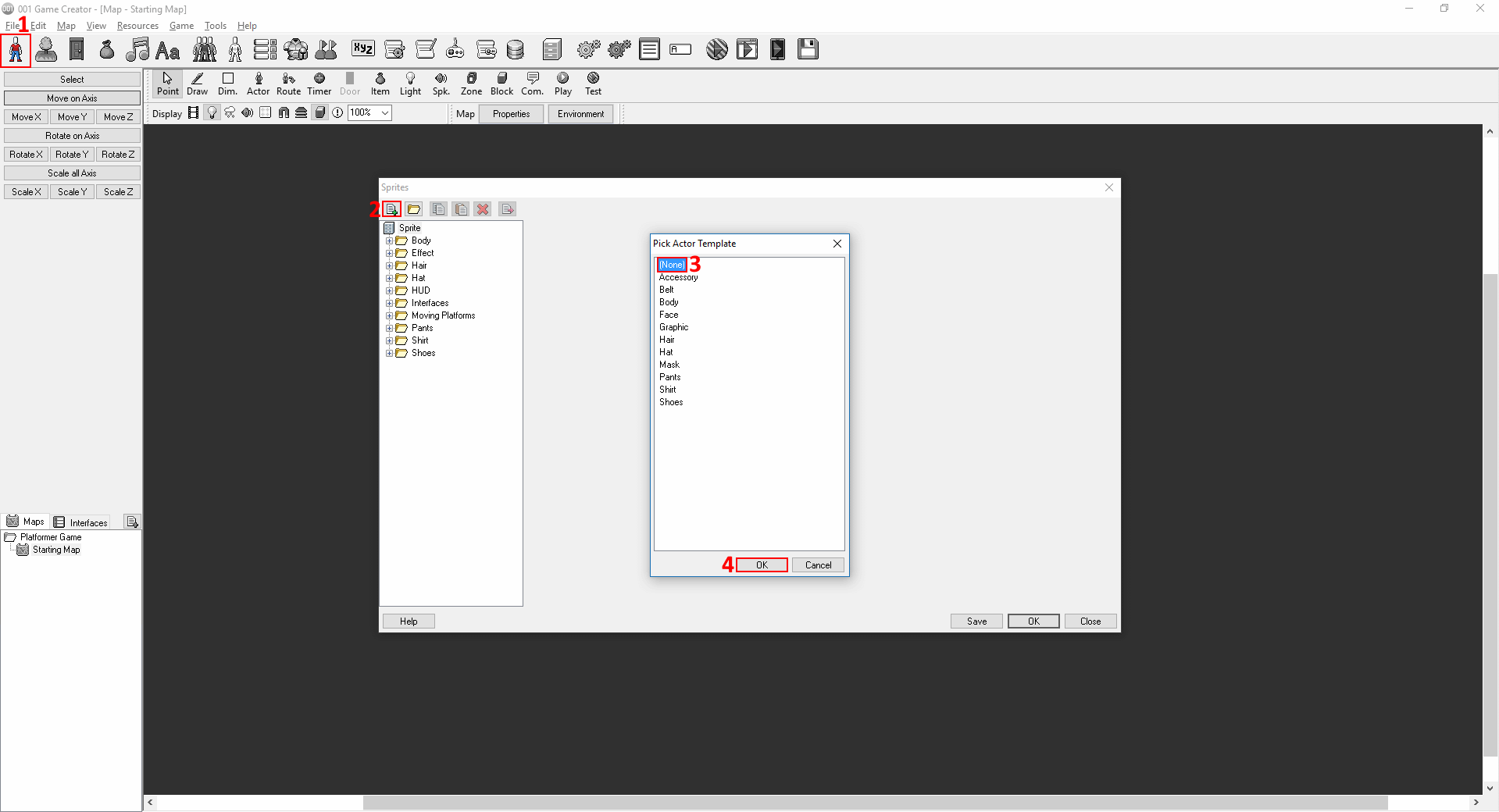Select the Zone tool
Image resolution: width=1499 pixels, height=812 pixels.
tap(472, 84)
